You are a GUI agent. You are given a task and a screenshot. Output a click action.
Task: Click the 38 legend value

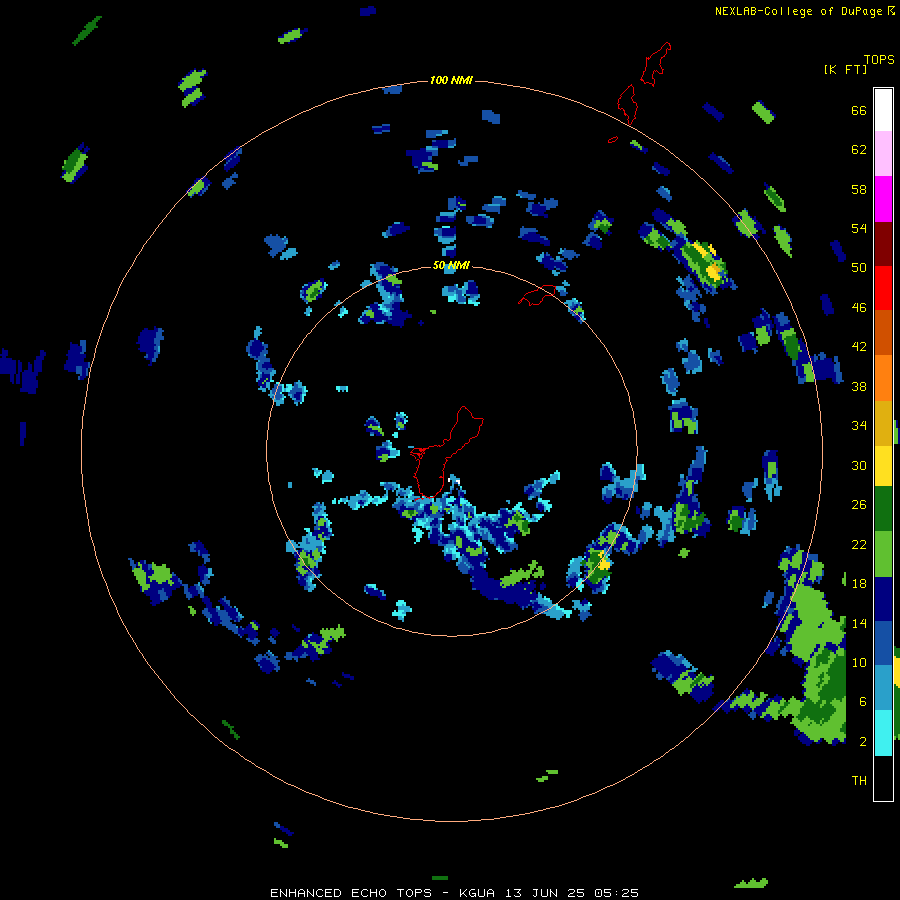pos(859,386)
